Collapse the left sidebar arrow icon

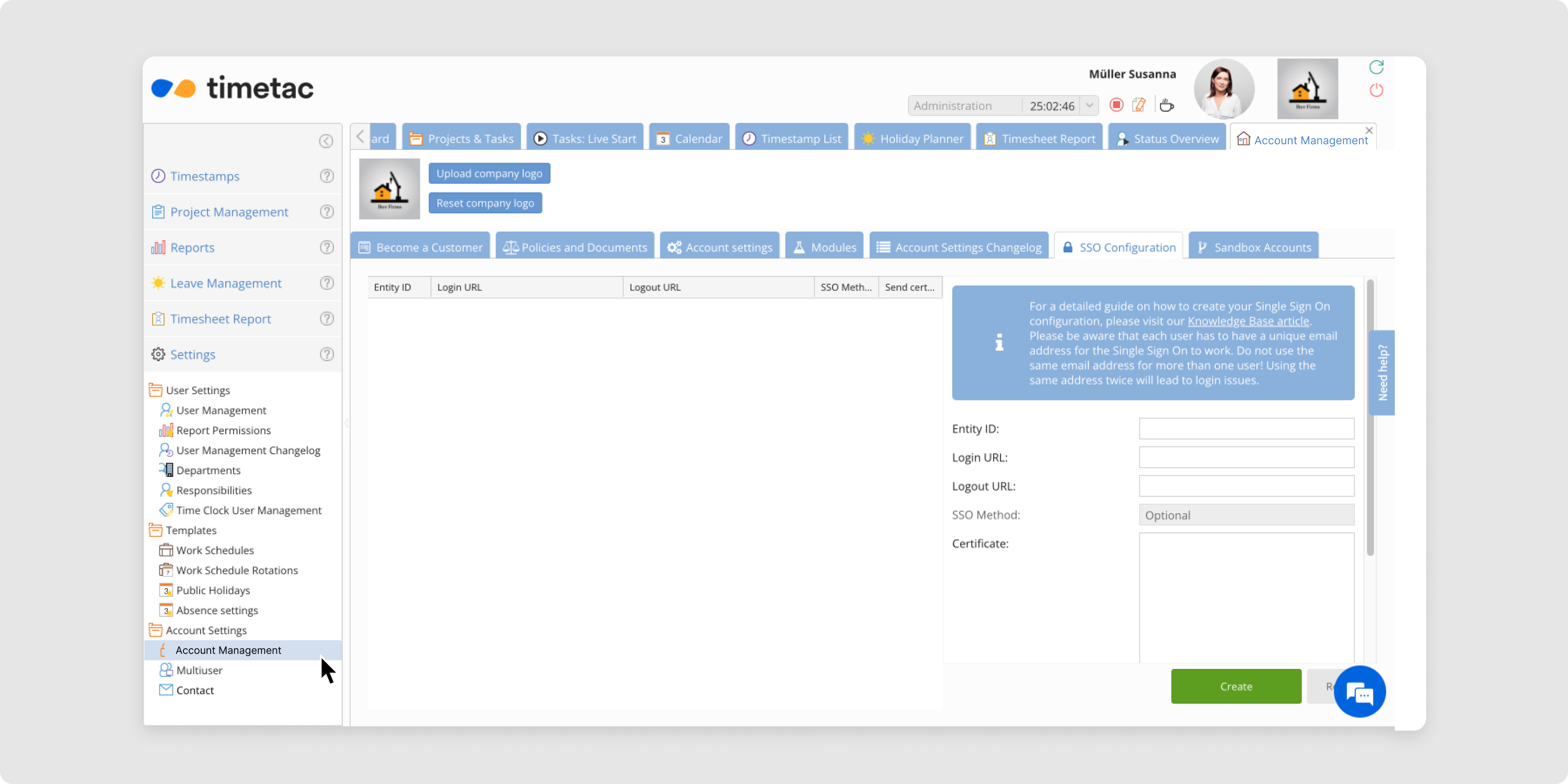click(326, 141)
